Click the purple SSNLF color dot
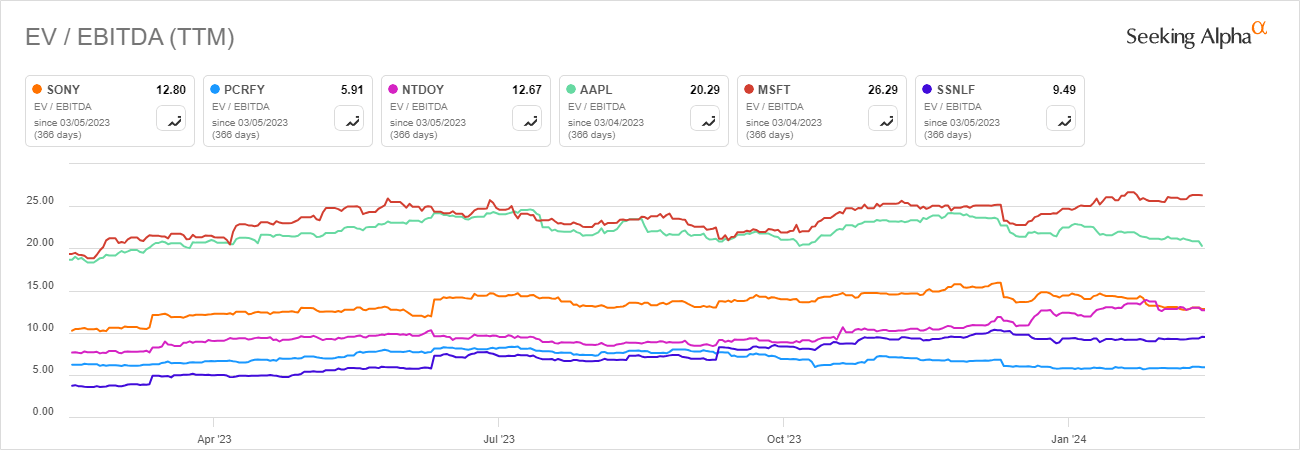Image resolution: width=1300 pixels, height=450 pixels. click(x=927, y=90)
